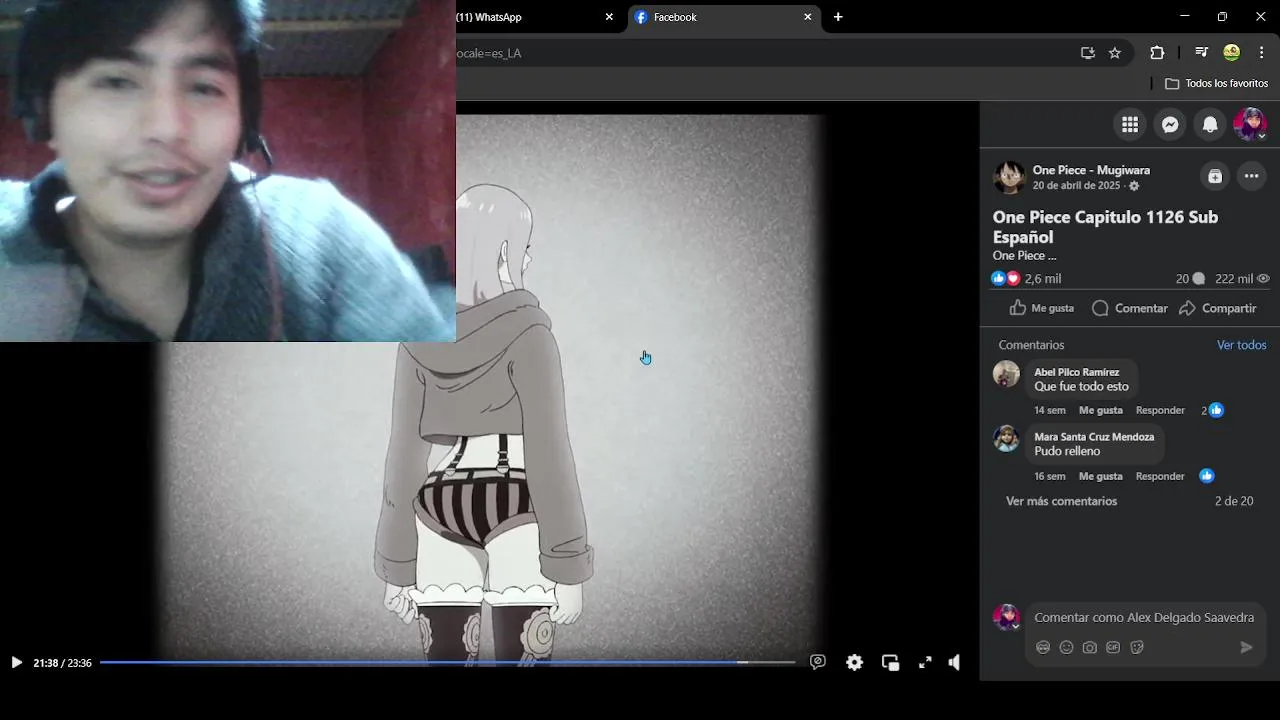
Task: Open the sticker picker in the comment box
Action: click(1137, 647)
